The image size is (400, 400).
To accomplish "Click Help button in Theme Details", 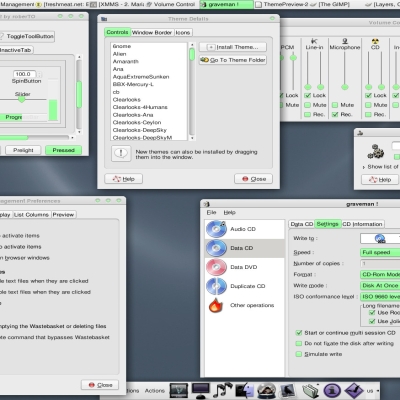I will 123,179.
